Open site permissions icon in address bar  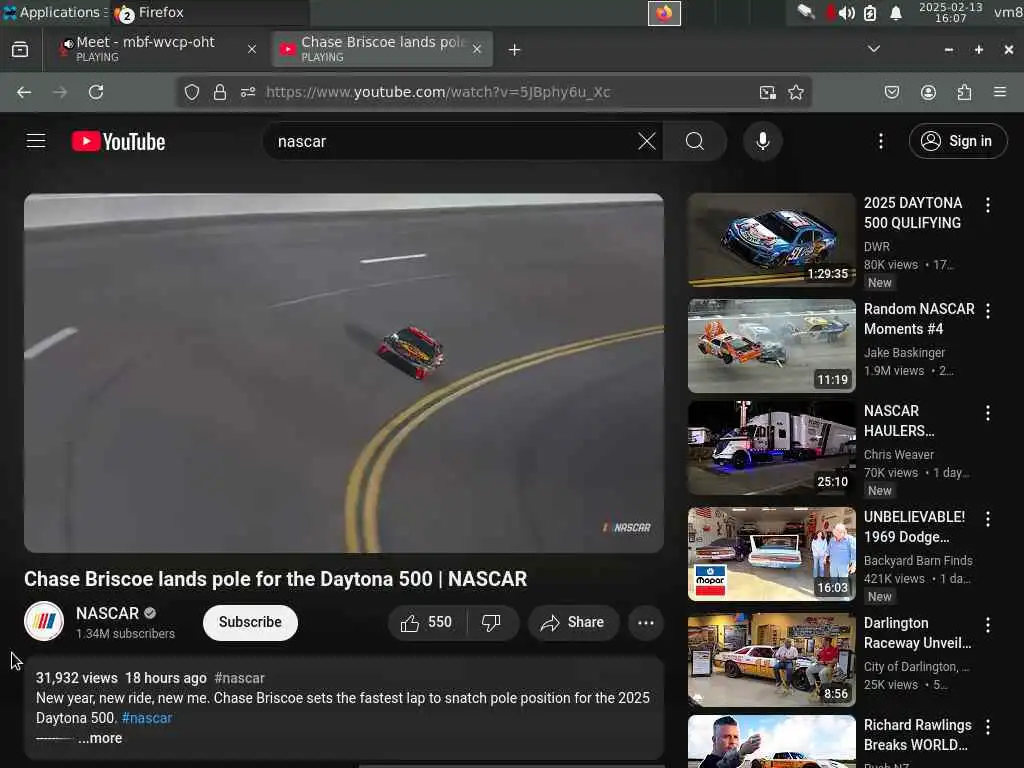[x=248, y=92]
